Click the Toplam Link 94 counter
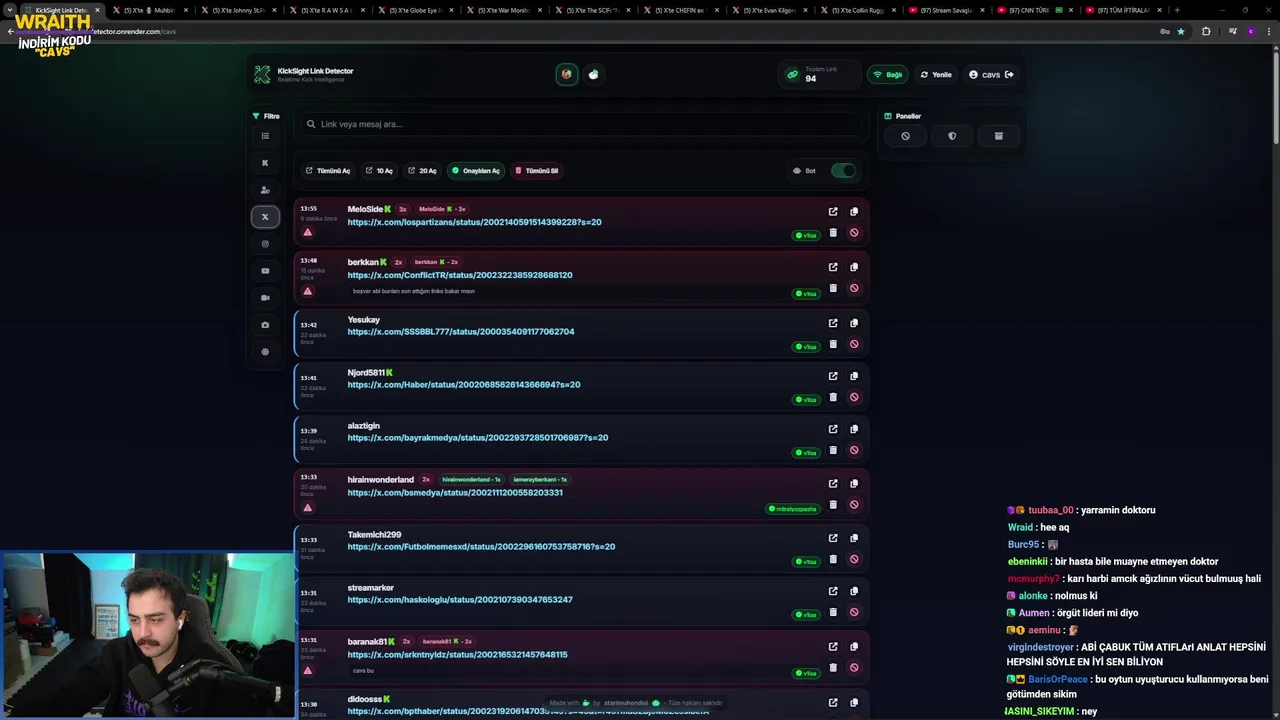 (819, 75)
